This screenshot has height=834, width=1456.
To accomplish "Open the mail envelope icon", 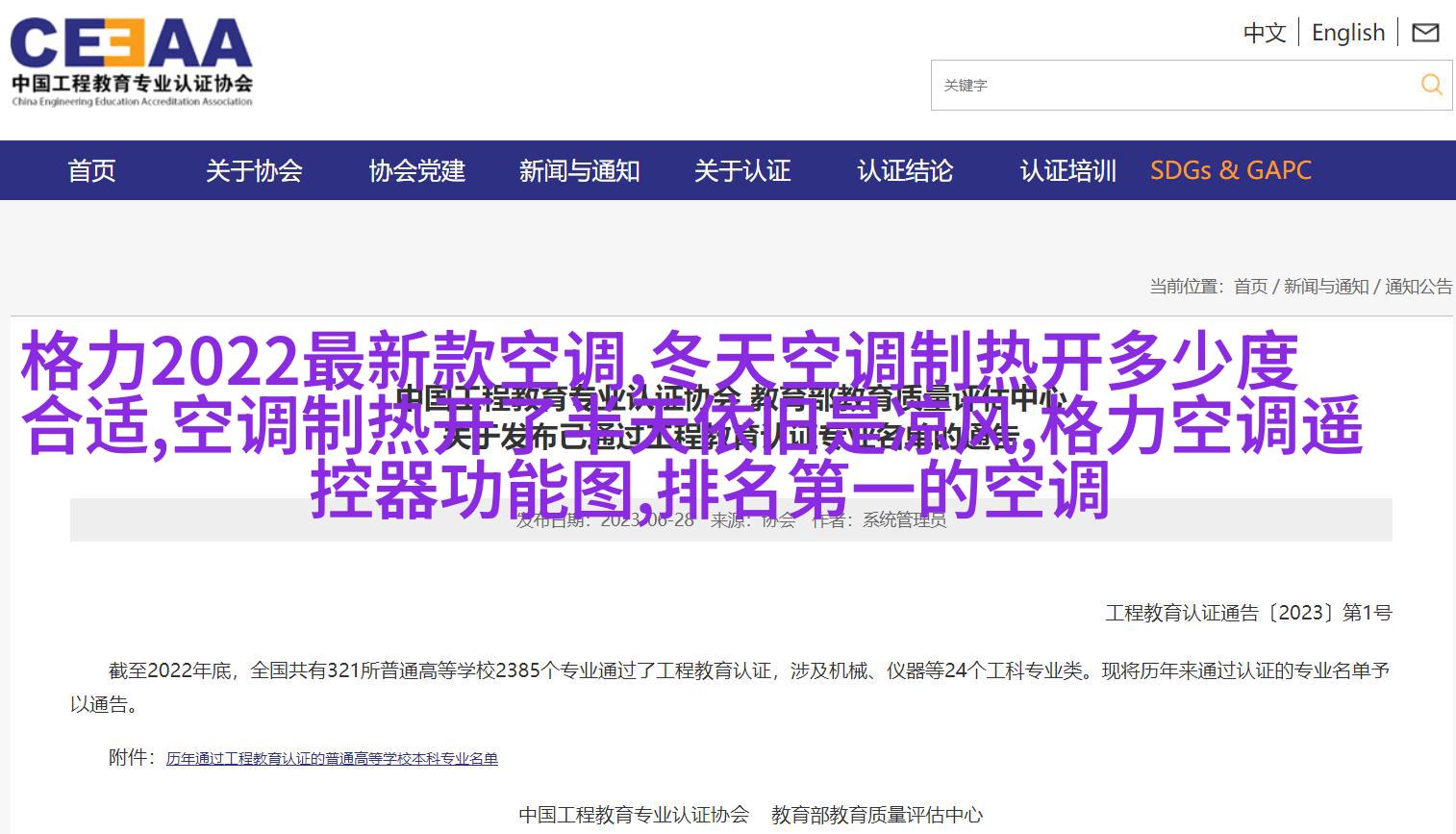I will coord(1425,33).
